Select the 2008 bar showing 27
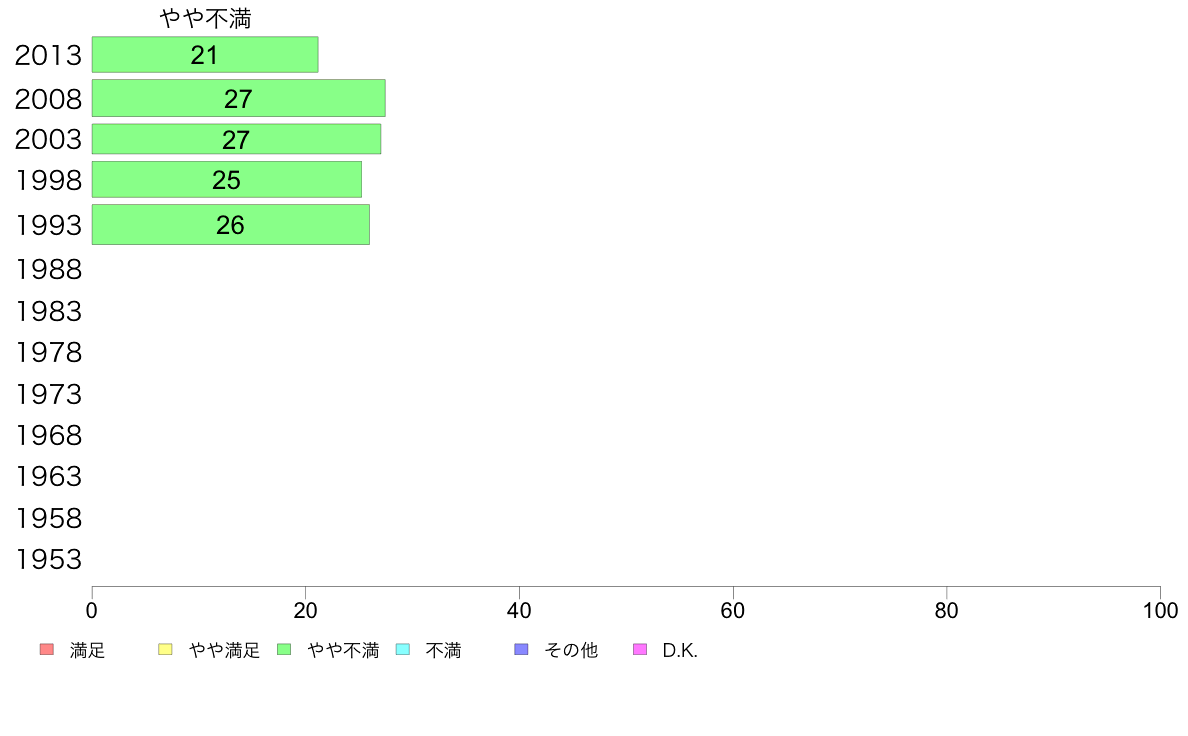This screenshot has height=736, width=1188. [239, 98]
